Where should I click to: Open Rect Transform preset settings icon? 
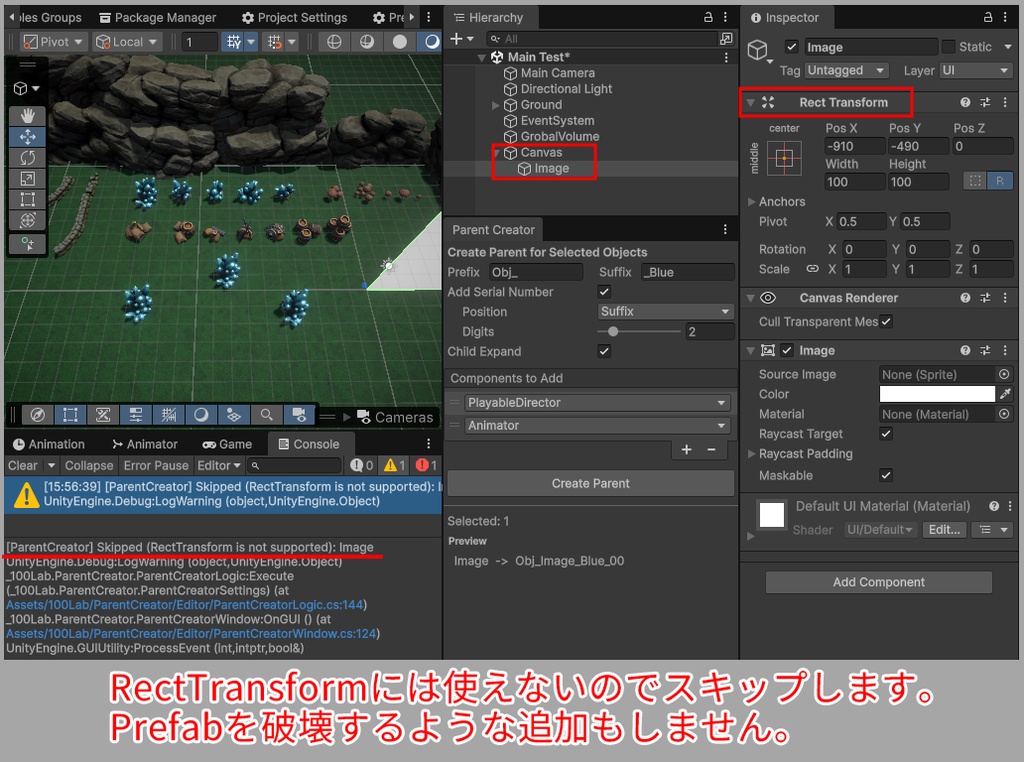pos(985,103)
